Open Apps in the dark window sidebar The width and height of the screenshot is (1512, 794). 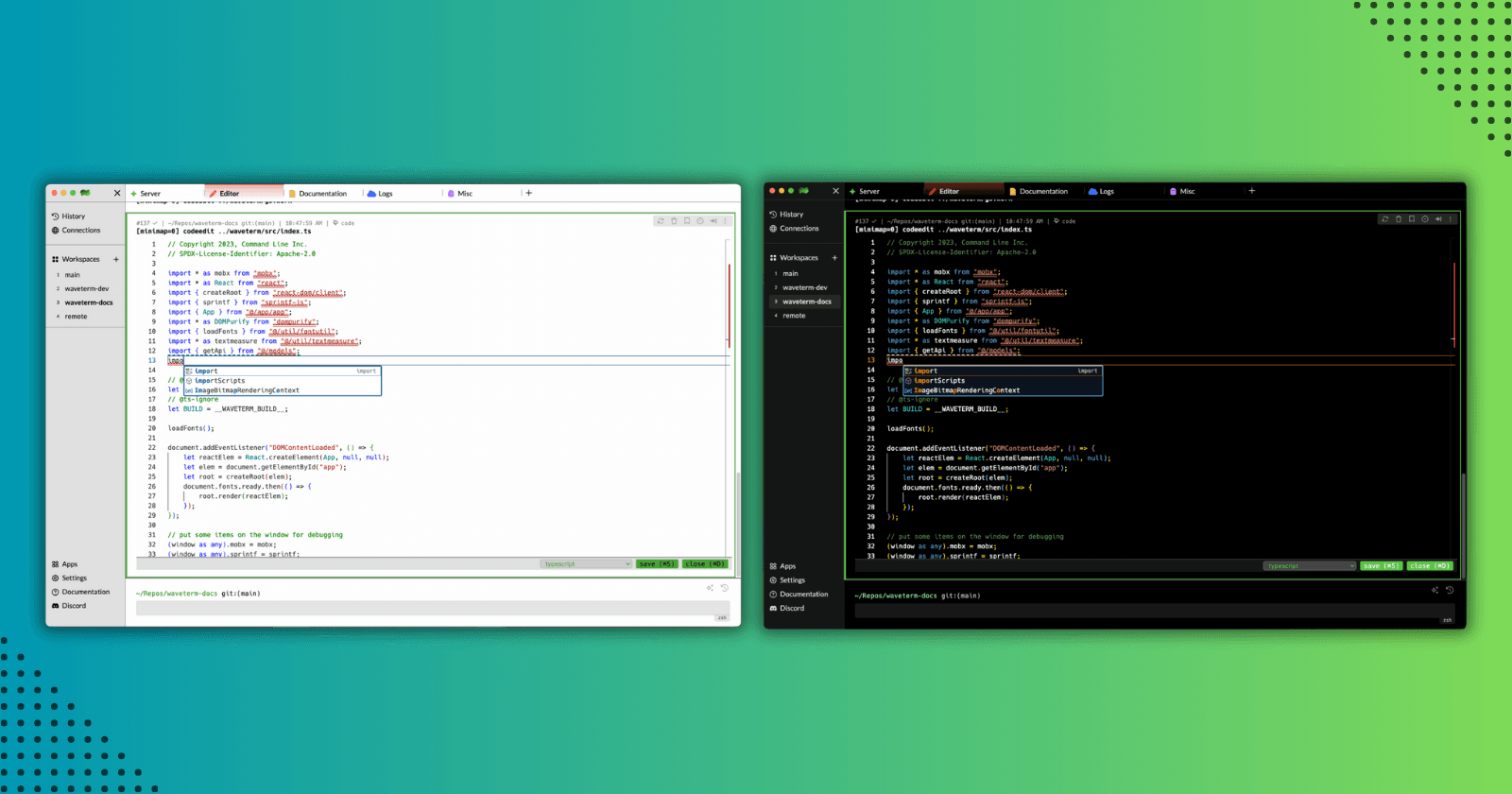pos(787,566)
